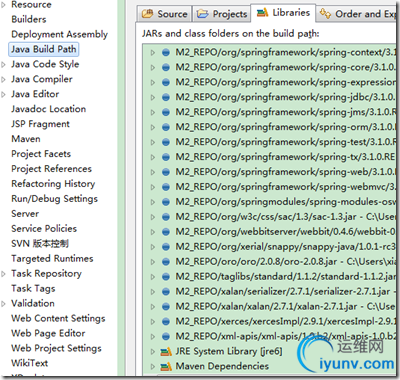Select the Maven settings page
This screenshot has width=400, height=380.
(x=26, y=139)
